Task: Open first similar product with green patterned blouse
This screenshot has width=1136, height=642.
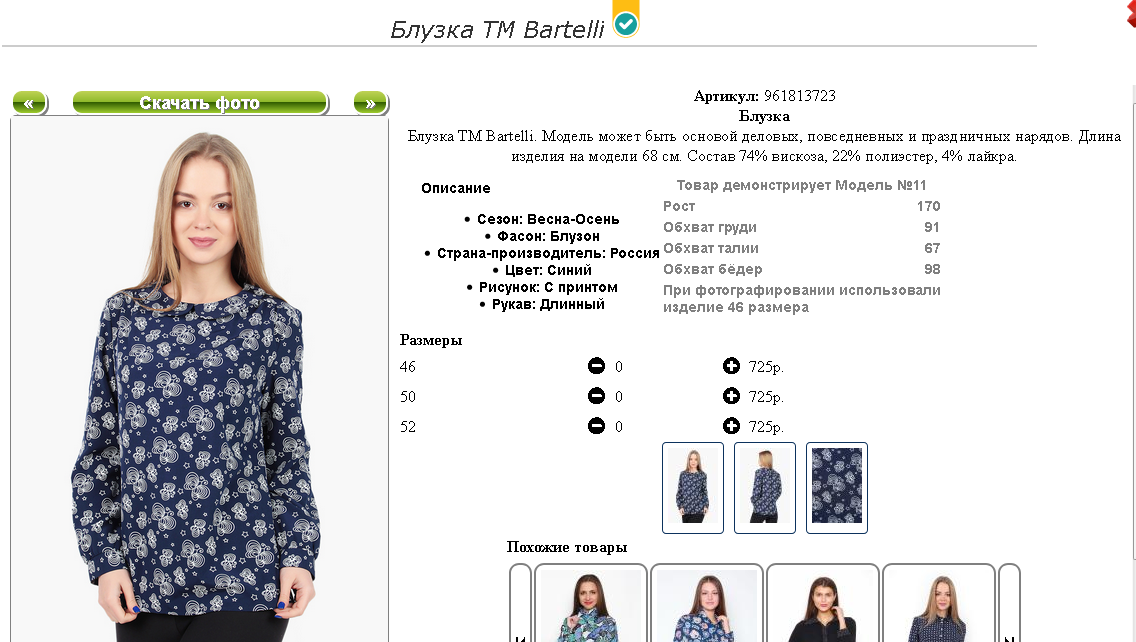Action: click(590, 604)
